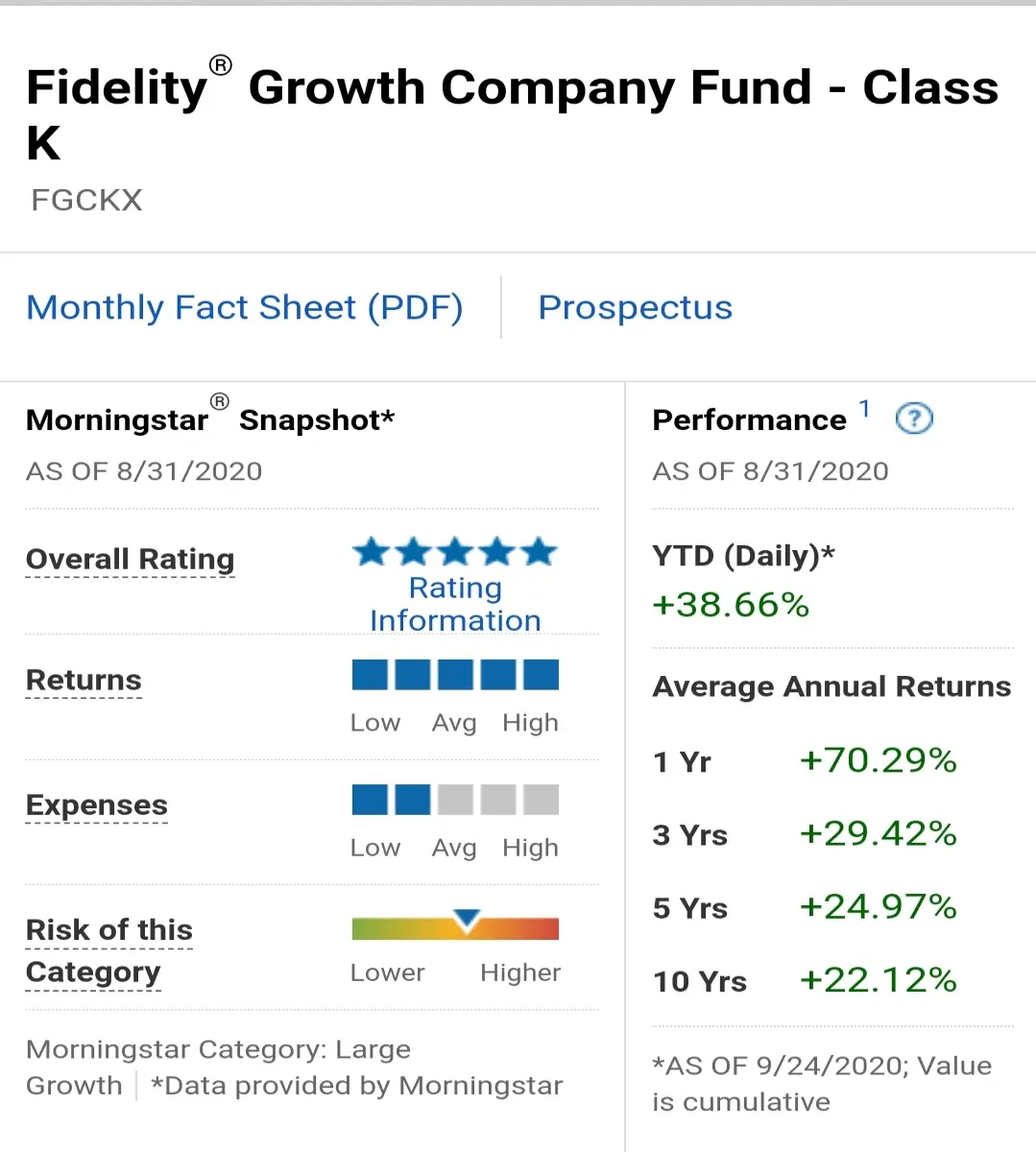Screen dimensions: 1036x1152
Task: Click the Returns blue rating bar
Action: tap(455, 675)
